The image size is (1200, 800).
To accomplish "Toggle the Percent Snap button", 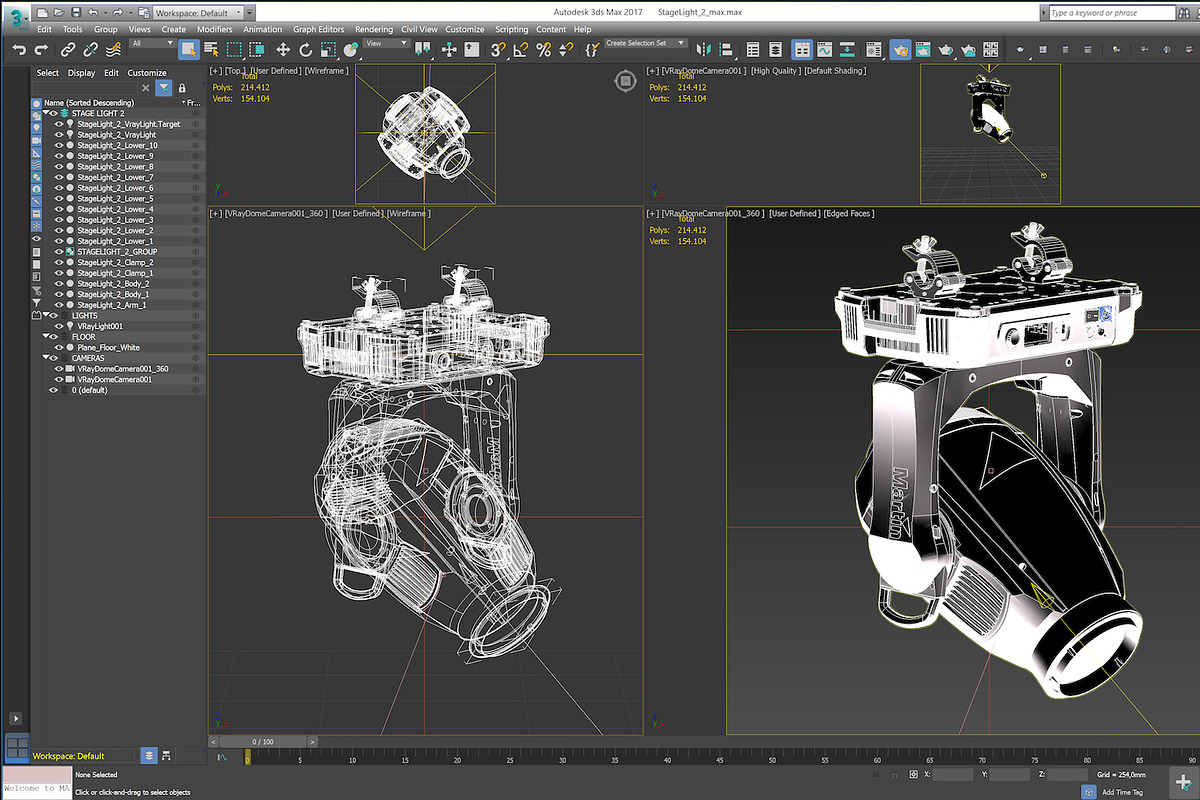I will [x=543, y=49].
